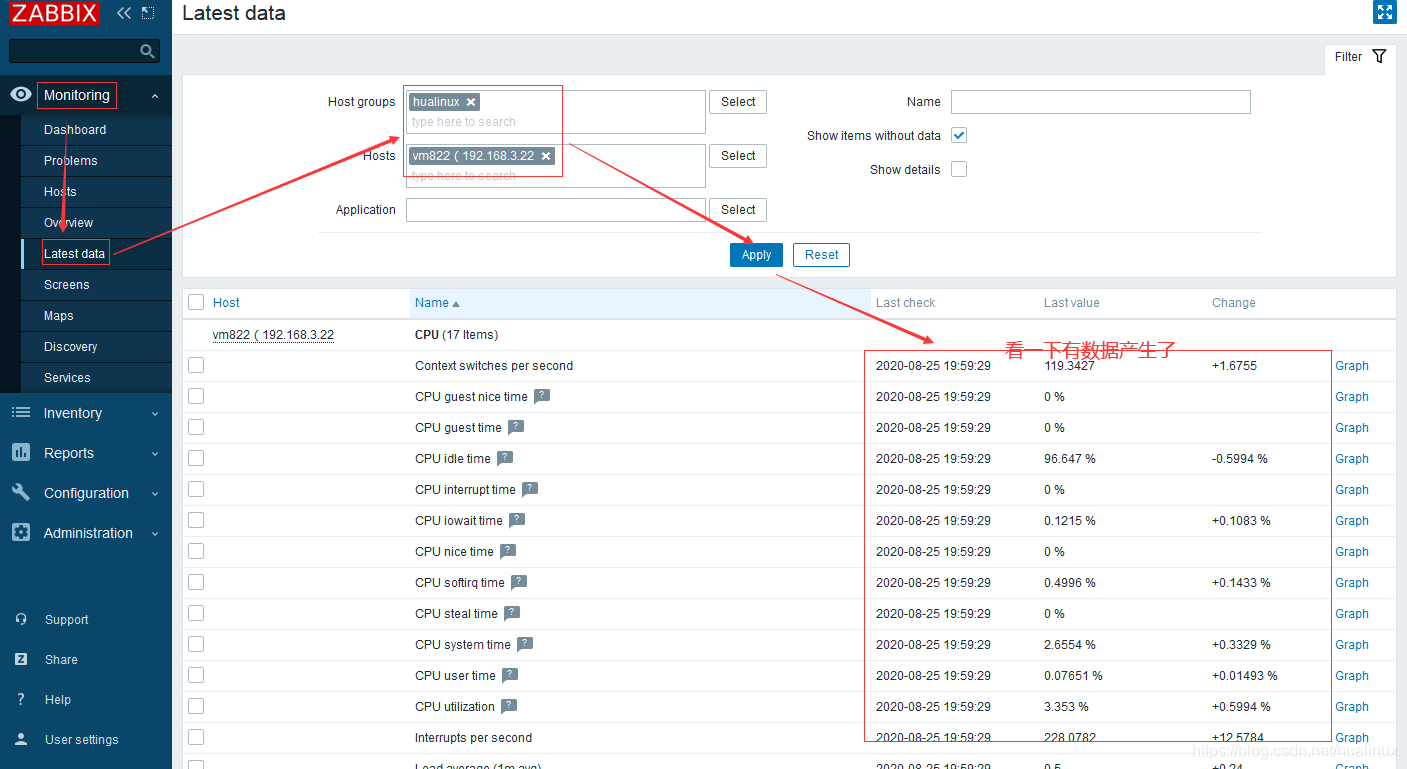Remove the hualinux host group tag
The width and height of the screenshot is (1407, 769).
coord(470,101)
